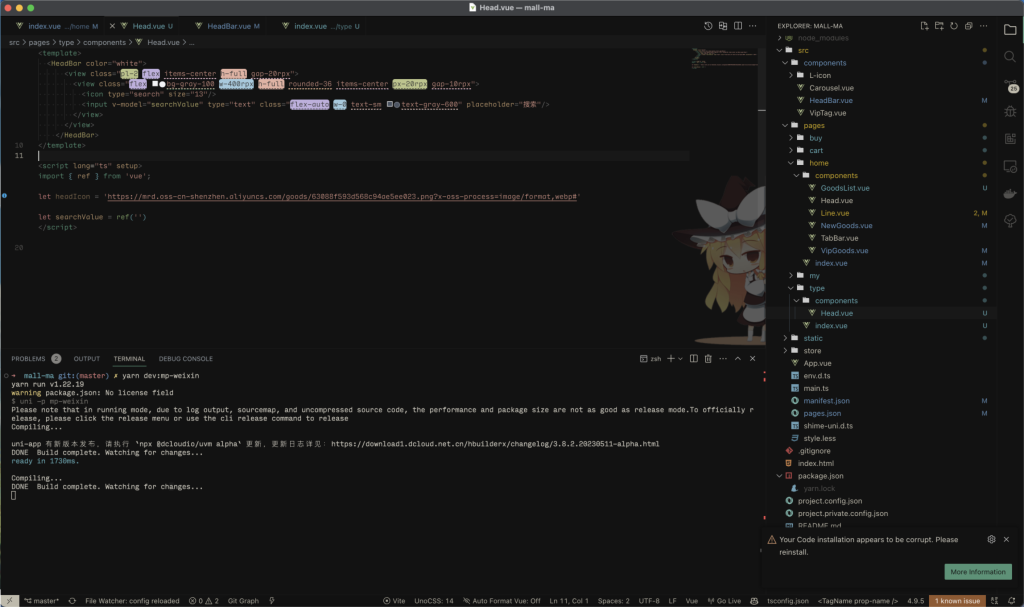Switch to the Debug Console panel tab
This screenshot has height=607, width=1024.
click(x=185, y=358)
